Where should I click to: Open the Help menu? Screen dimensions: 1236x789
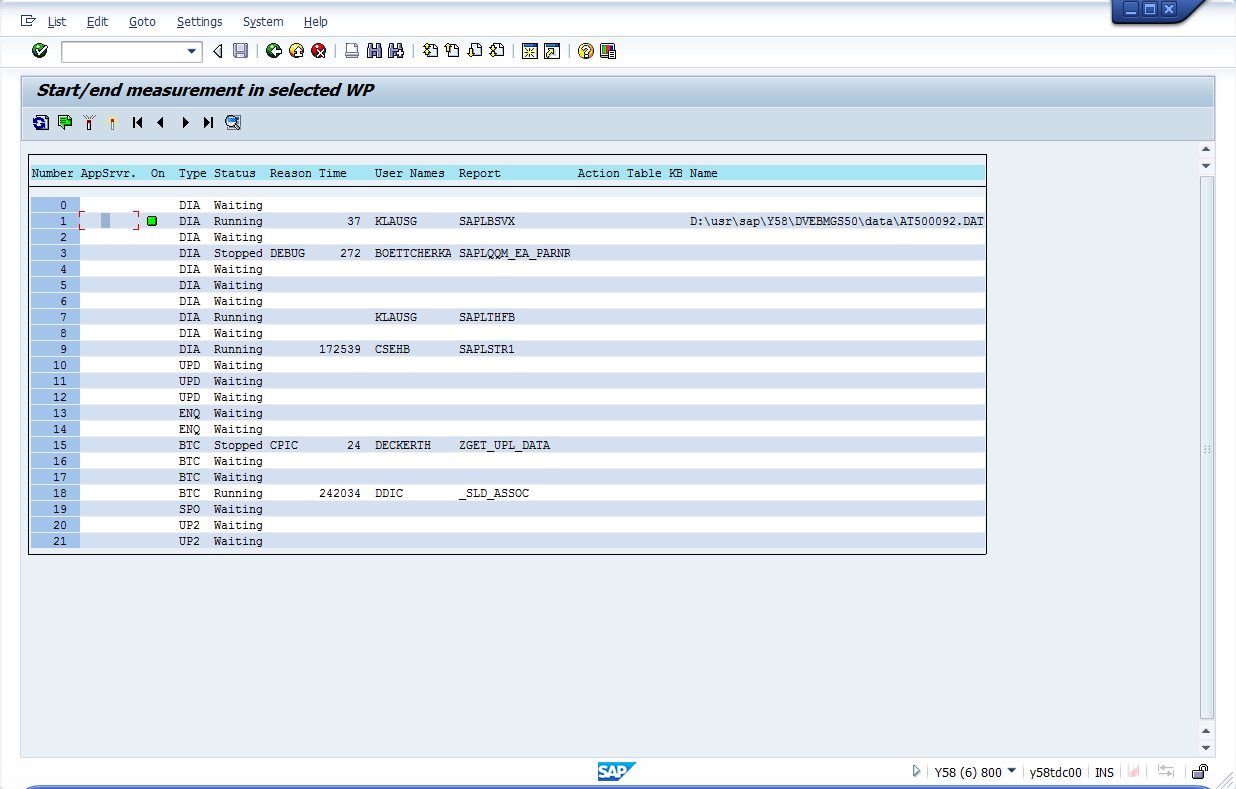316,22
